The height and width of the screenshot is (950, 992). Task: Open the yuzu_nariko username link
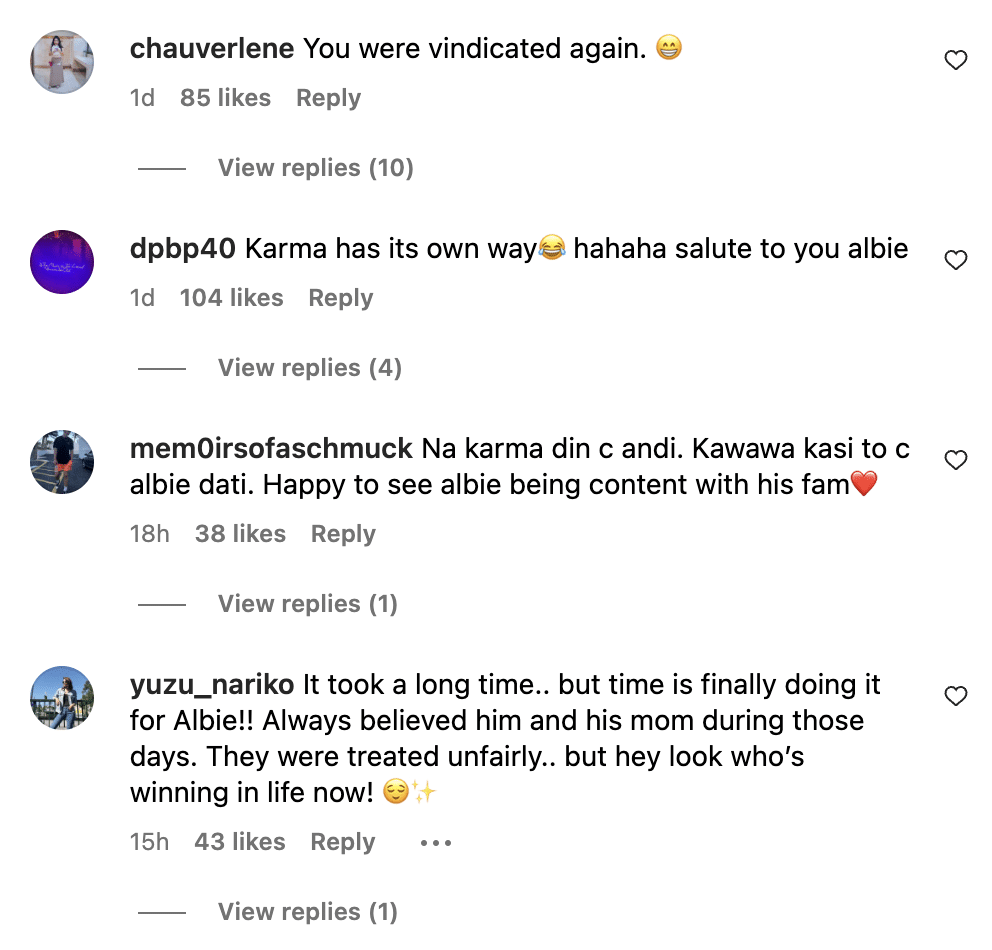212,685
